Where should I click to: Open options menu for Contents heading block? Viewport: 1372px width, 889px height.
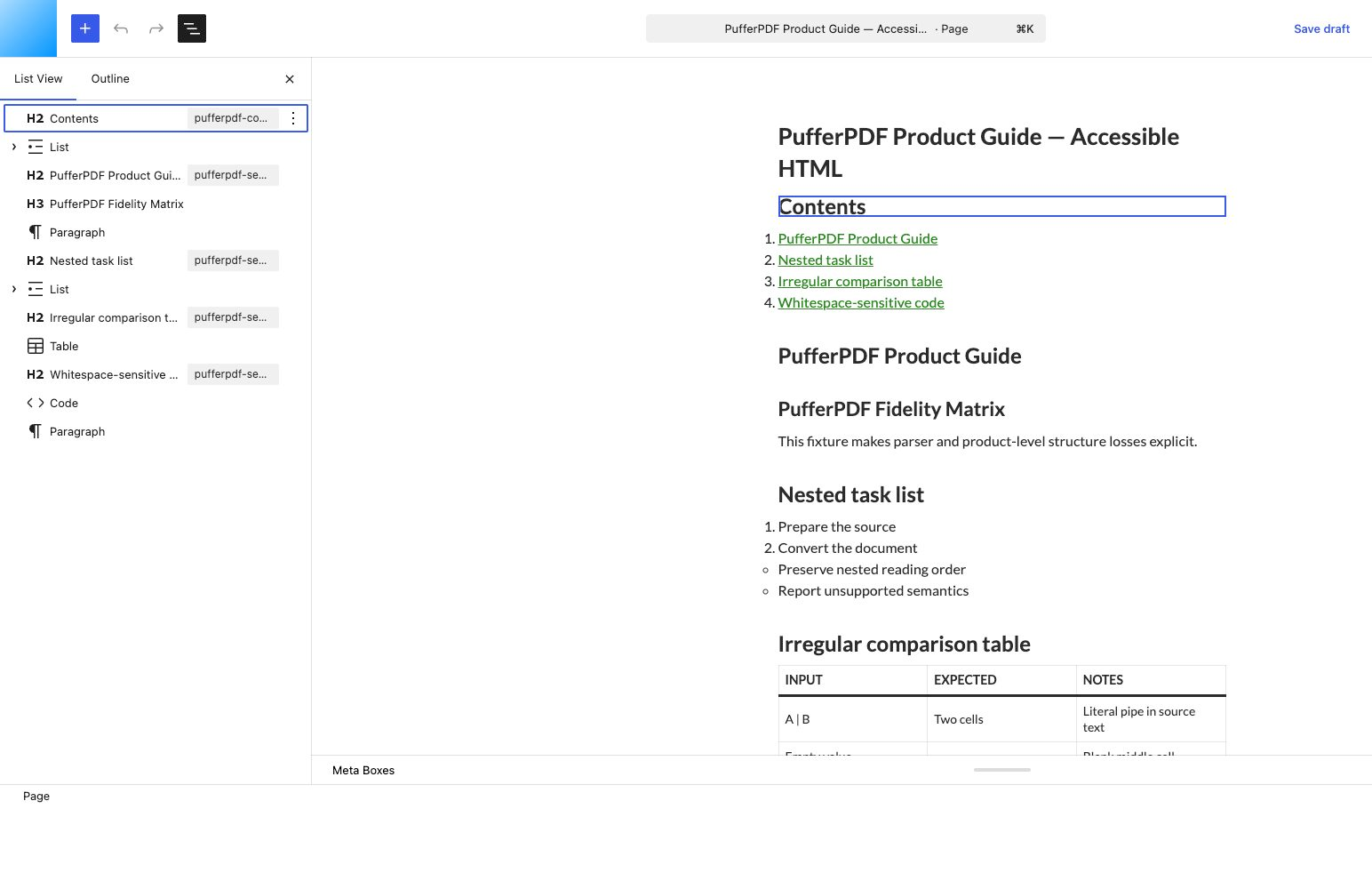tap(293, 118)
